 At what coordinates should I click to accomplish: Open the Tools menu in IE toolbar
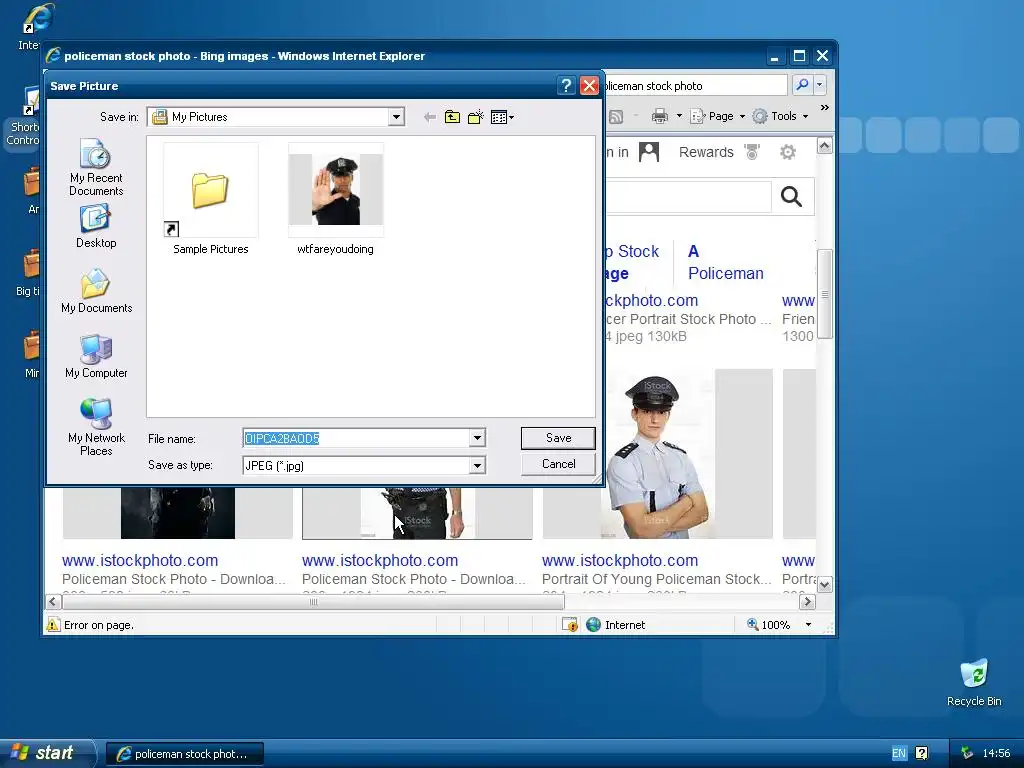(780, 116)
